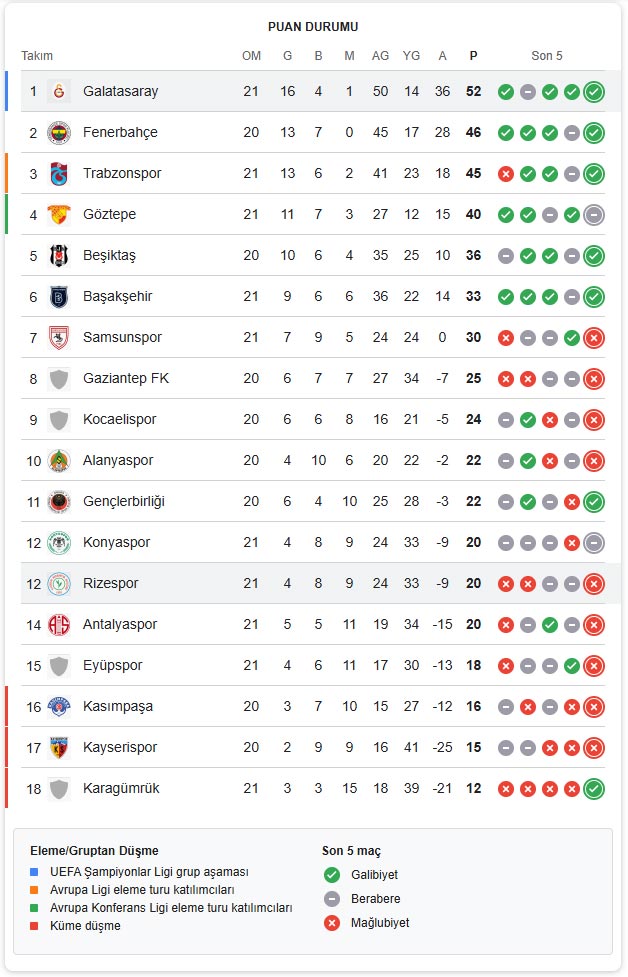Open Beşiktaş via its eagle crest icon
The image size is (628, 977).
pos(61,255)
